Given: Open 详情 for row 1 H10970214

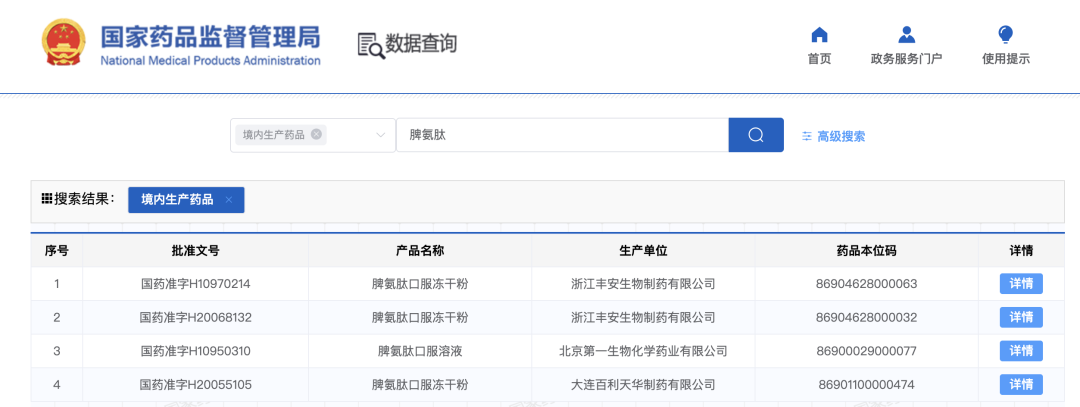Looking at the screenshot, I should 1021,284.
